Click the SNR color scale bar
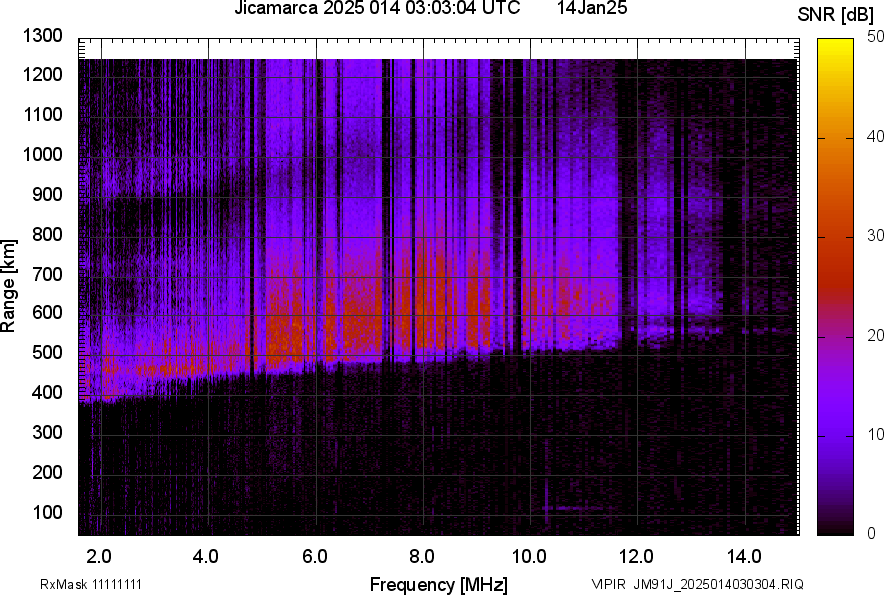 tap(836, 287)
